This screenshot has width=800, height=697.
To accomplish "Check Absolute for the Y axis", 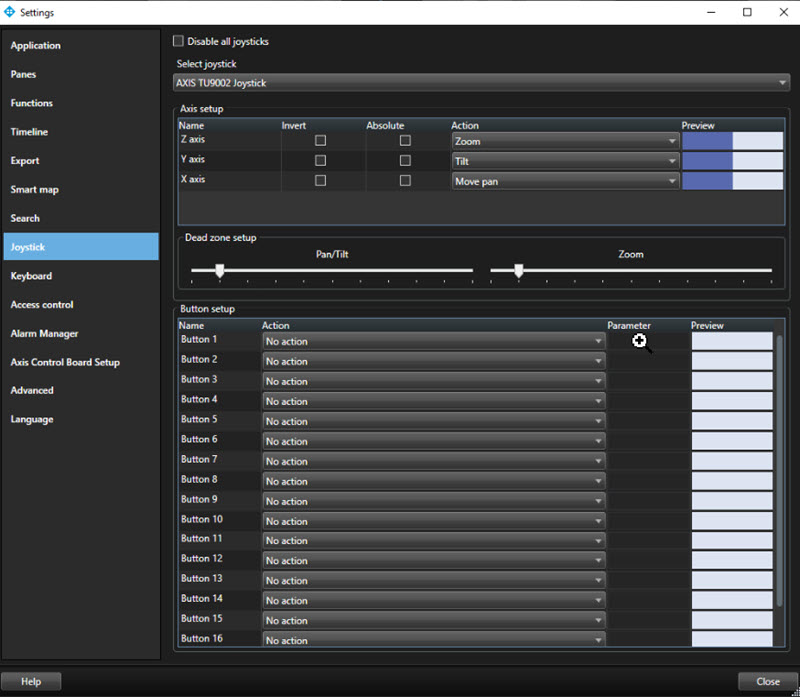I will point(405,160).
